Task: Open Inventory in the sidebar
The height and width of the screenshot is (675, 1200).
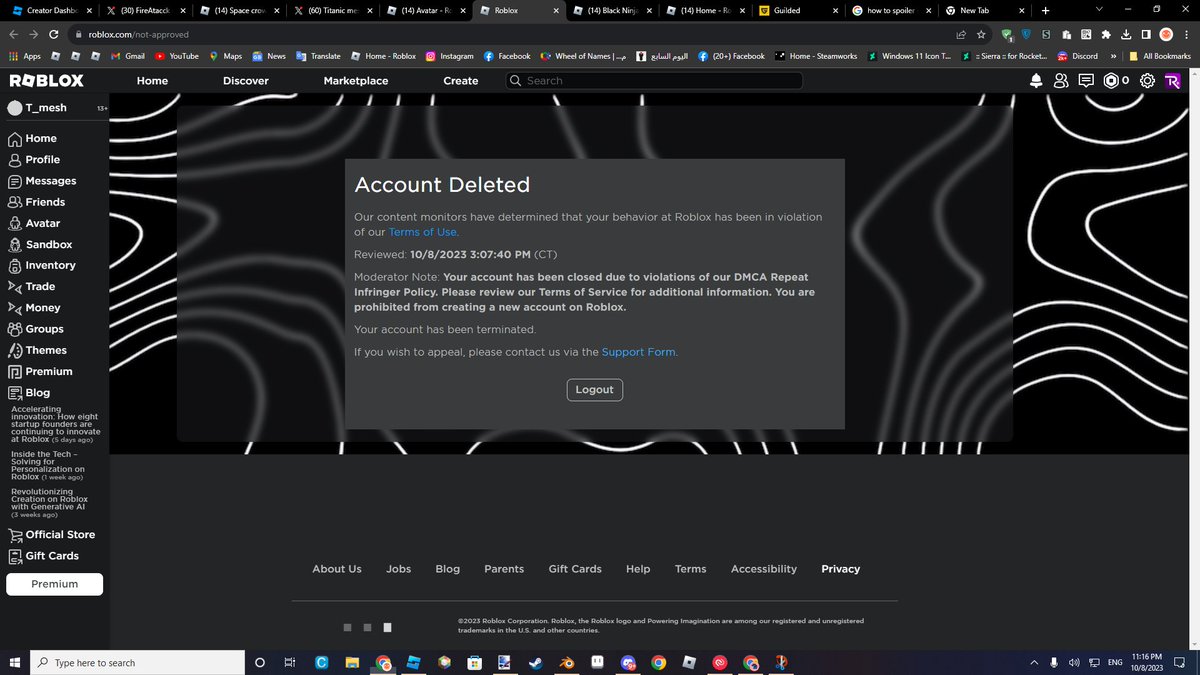Action: click(42, 265)
